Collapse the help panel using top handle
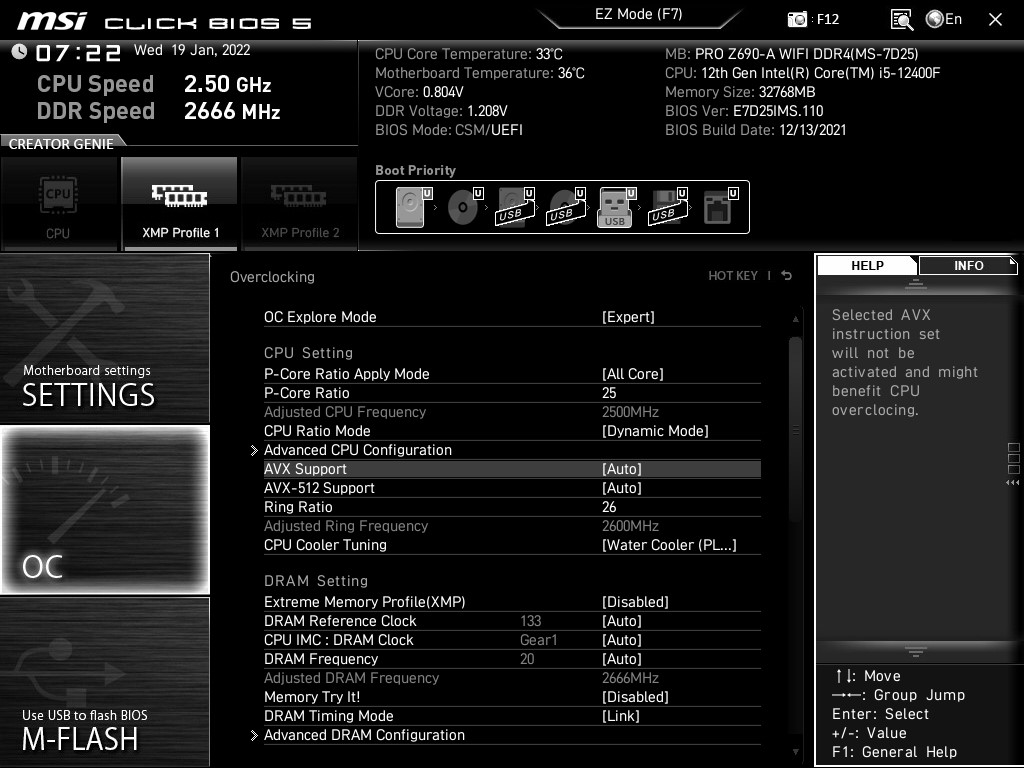 click(916, 283)
